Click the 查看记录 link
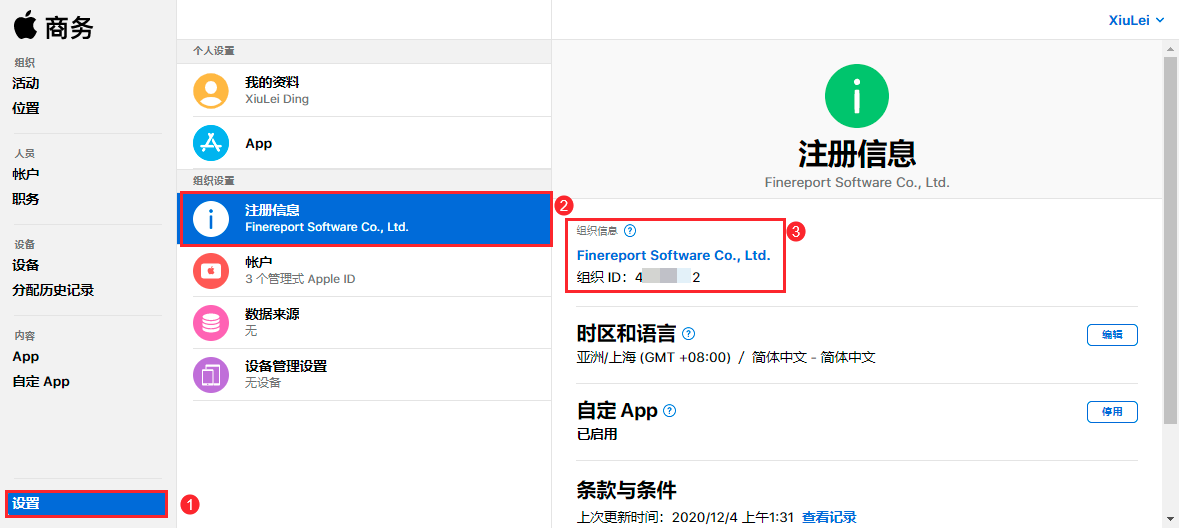This screenshot has height=528, width=1179. (829, 517)
